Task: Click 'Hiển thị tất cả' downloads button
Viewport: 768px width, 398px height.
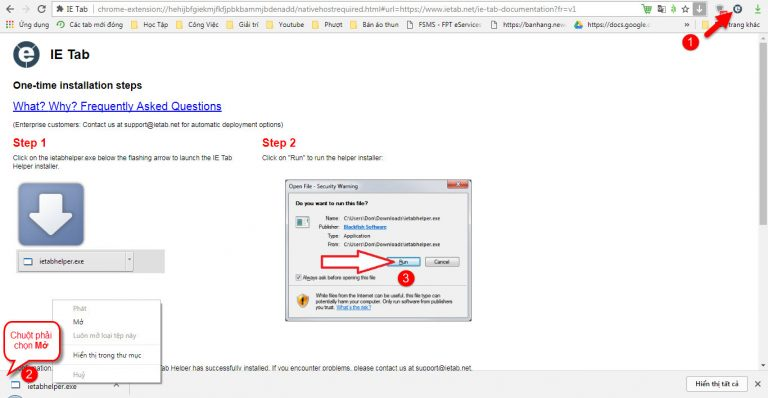Action: (717, 384)
